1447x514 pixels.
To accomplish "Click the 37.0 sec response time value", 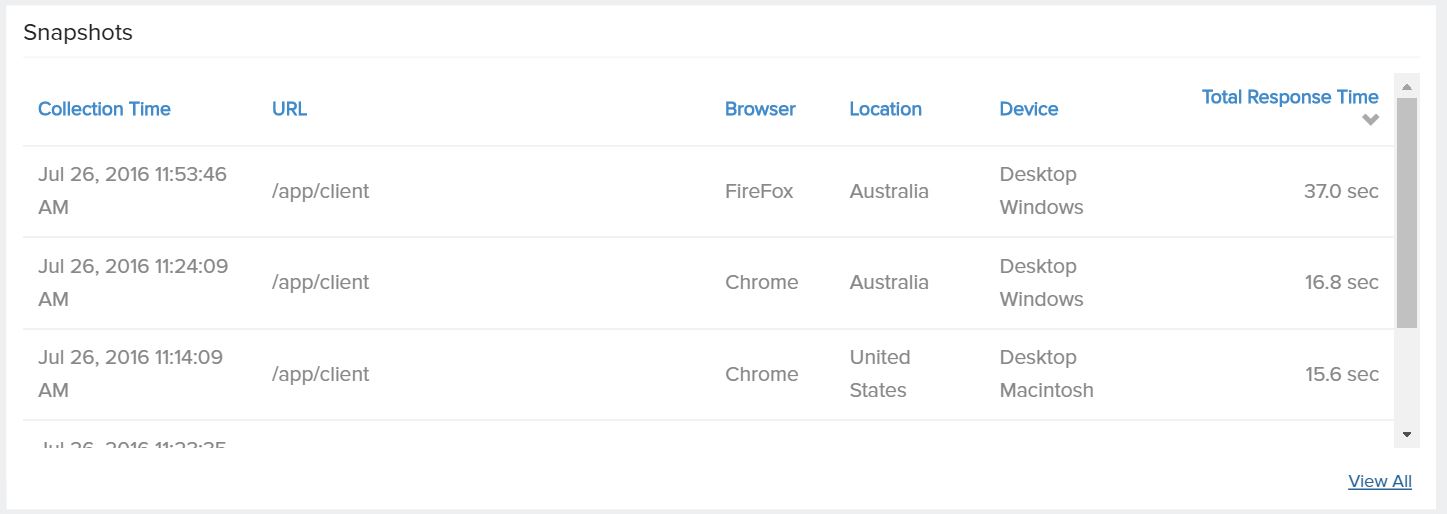I will click(x=1341, y=191).
